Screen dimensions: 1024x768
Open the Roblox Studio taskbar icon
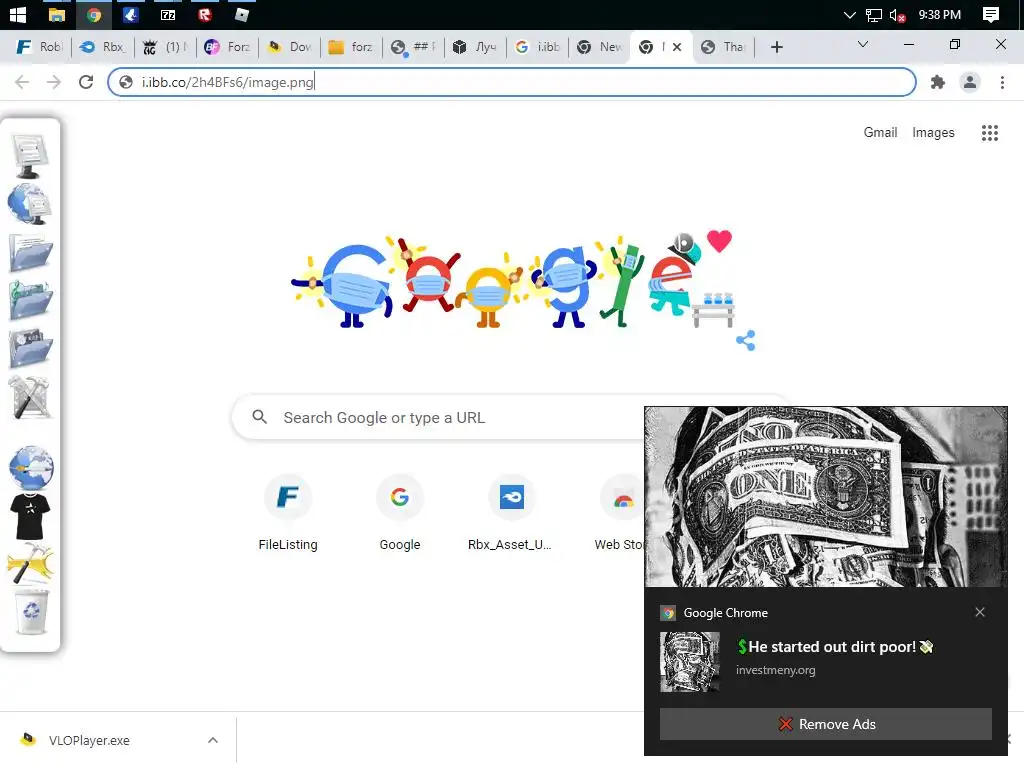242,14
